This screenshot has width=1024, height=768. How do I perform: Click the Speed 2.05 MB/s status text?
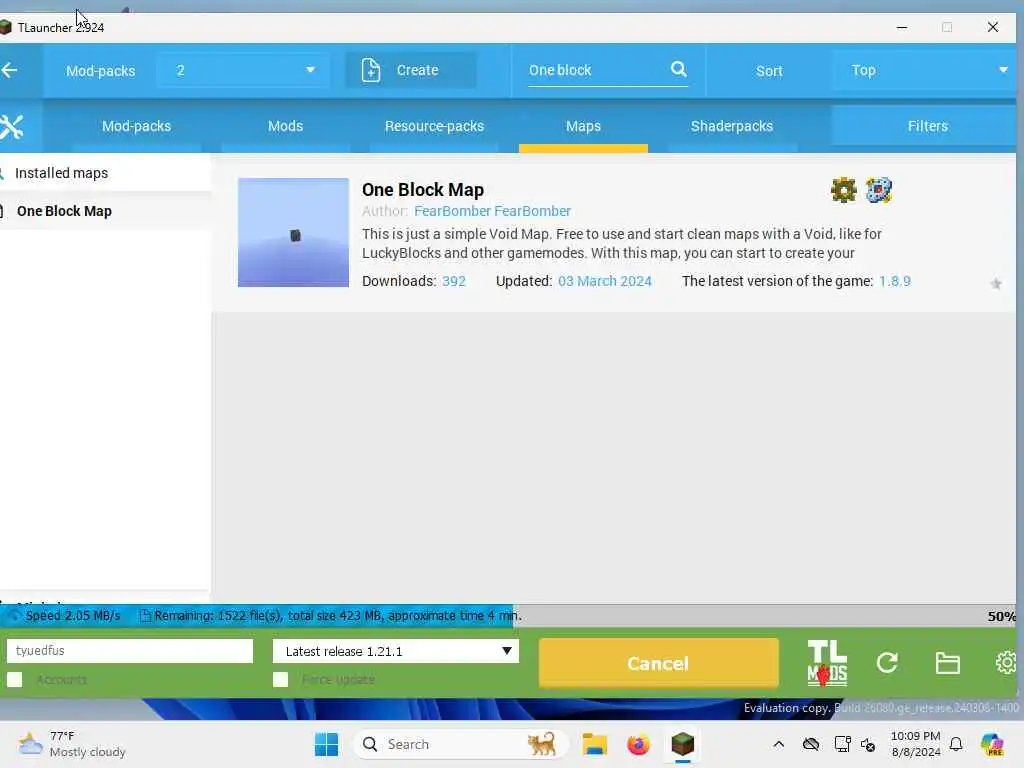72,616
